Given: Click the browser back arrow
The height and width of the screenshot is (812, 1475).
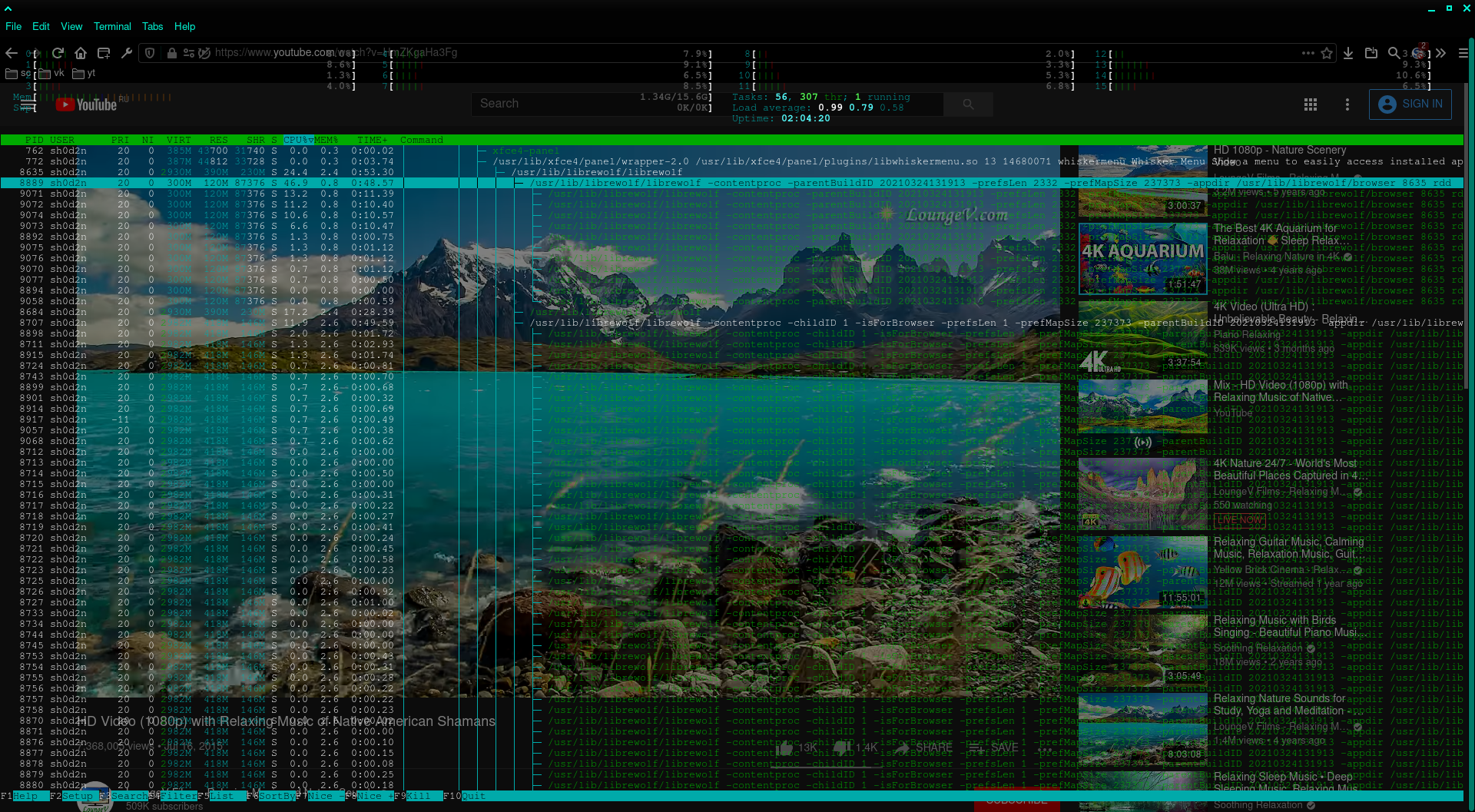Looking at the screenshot, I should pyautogui.click(x=12, y=53).
